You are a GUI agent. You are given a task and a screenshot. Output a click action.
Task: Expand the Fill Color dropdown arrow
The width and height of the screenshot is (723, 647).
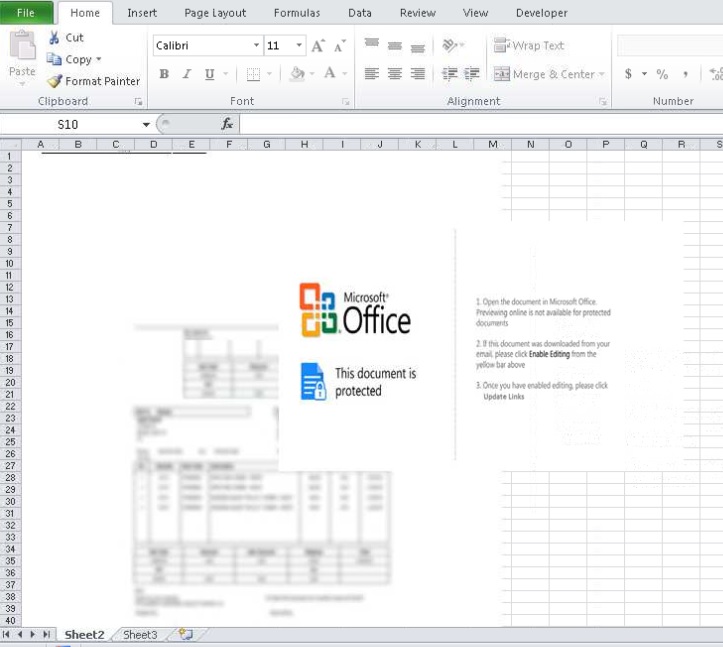click(312, 74)
